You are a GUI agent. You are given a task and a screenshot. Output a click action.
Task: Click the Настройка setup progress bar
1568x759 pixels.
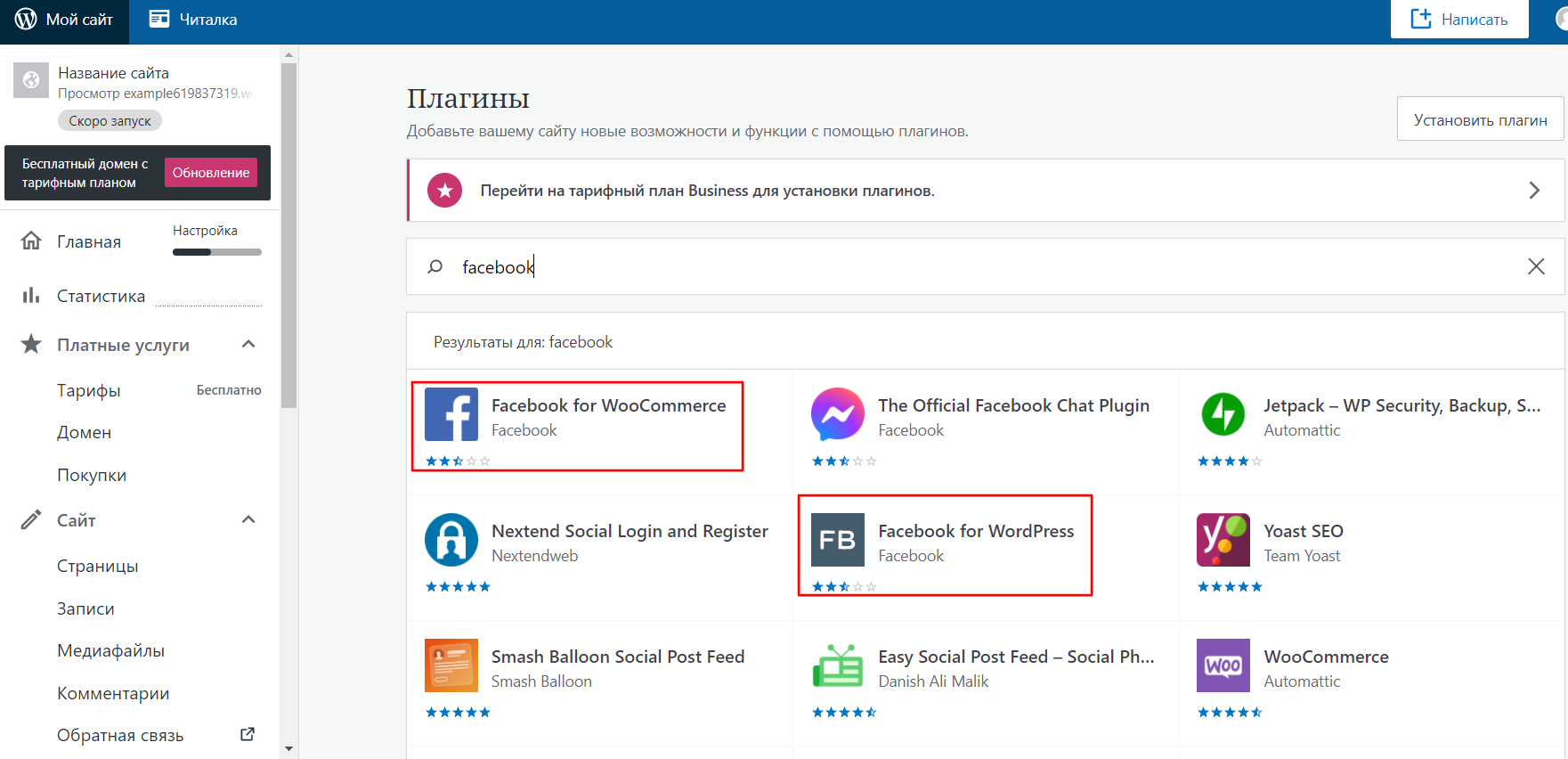(x=216, y=252)
